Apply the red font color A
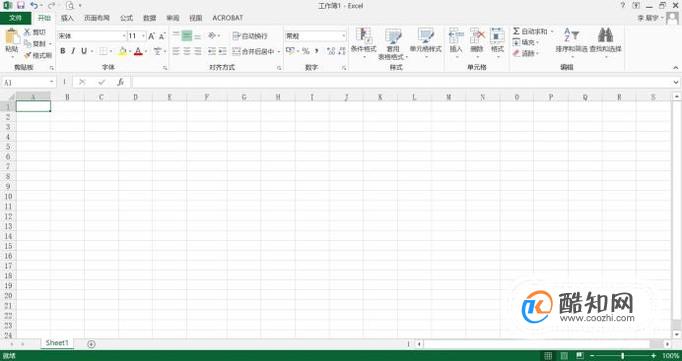The image size is (682, 361). point(138,51)
